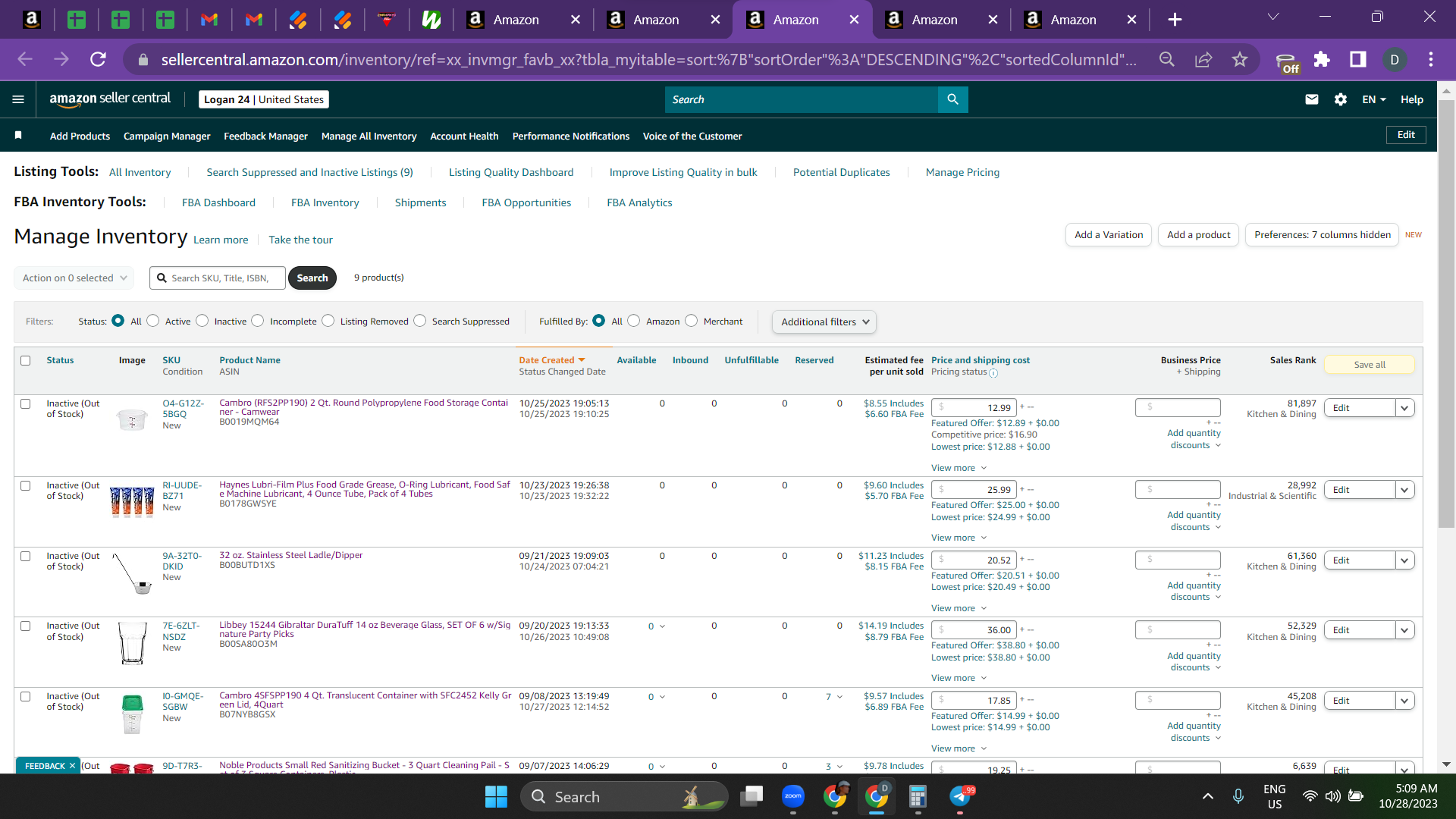Click the Business Price field for Haynes row
Screen dimensions: 1456x819
point(1178,490)
